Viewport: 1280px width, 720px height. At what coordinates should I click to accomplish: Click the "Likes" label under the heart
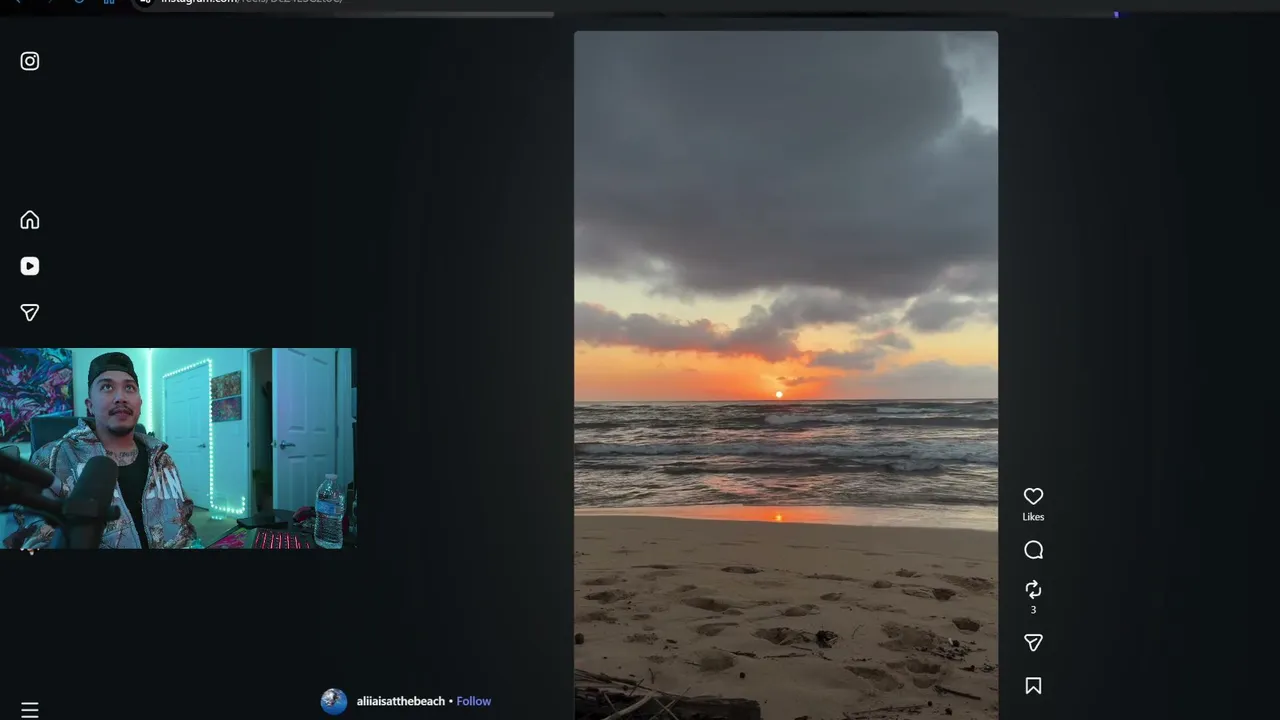(1033, 517)
